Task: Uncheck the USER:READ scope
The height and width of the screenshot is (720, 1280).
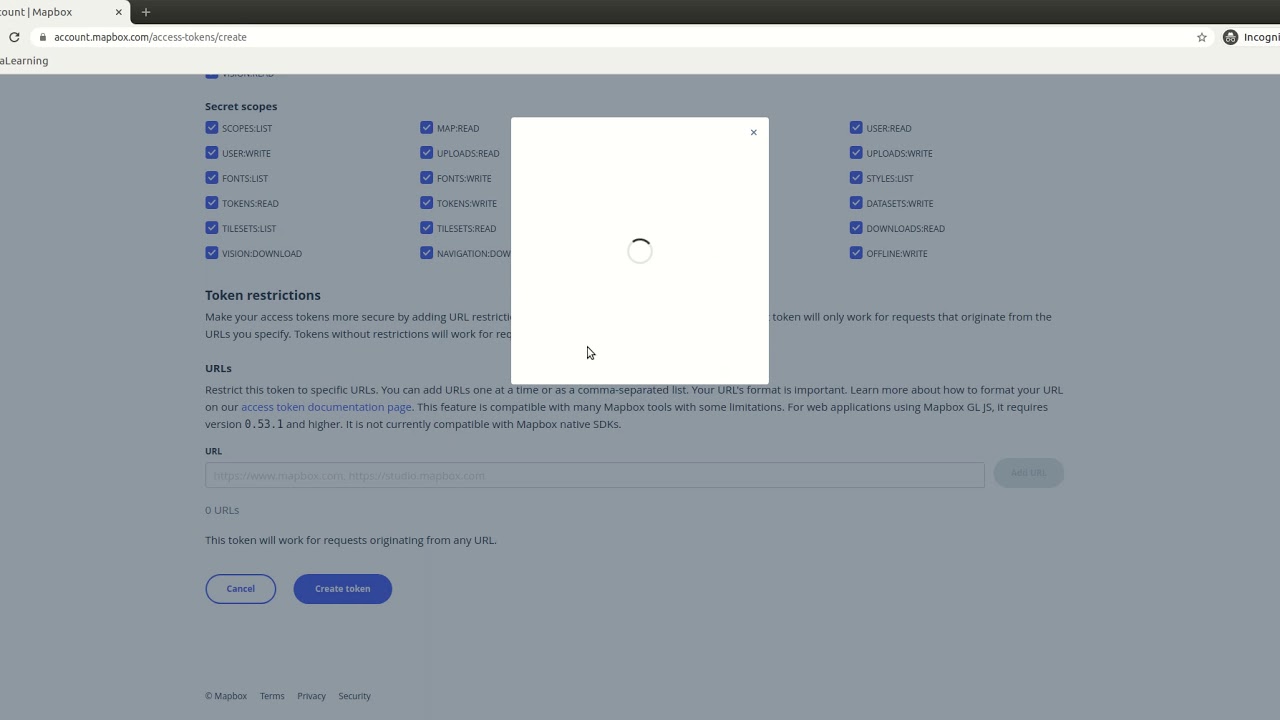Action: (x=856, y=128)
